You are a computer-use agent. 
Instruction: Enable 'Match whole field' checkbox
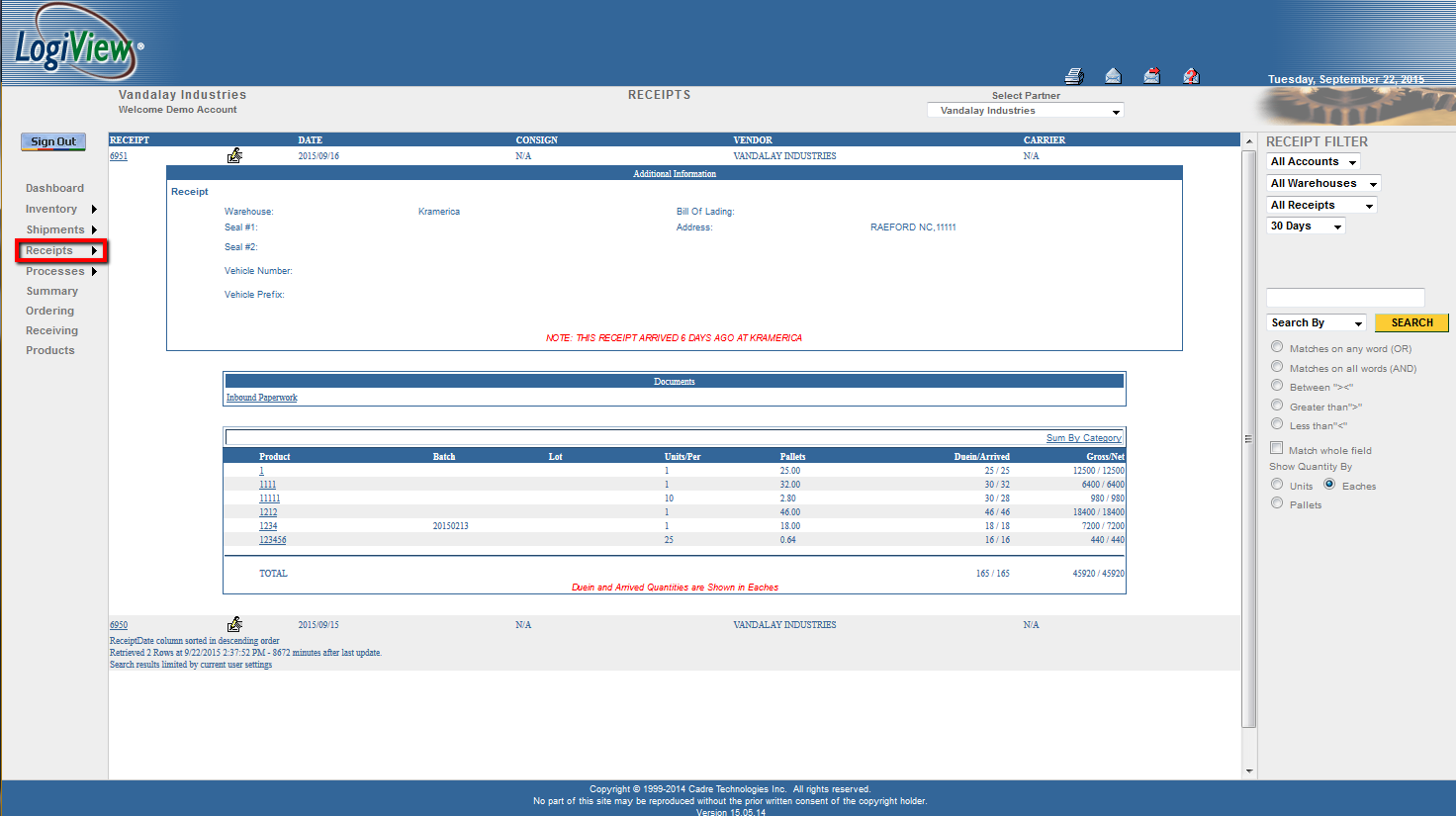[x=1277, y=449]
